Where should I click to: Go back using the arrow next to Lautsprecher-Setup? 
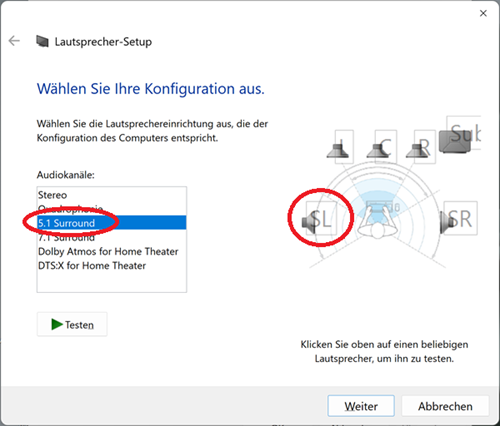(14, 41)
